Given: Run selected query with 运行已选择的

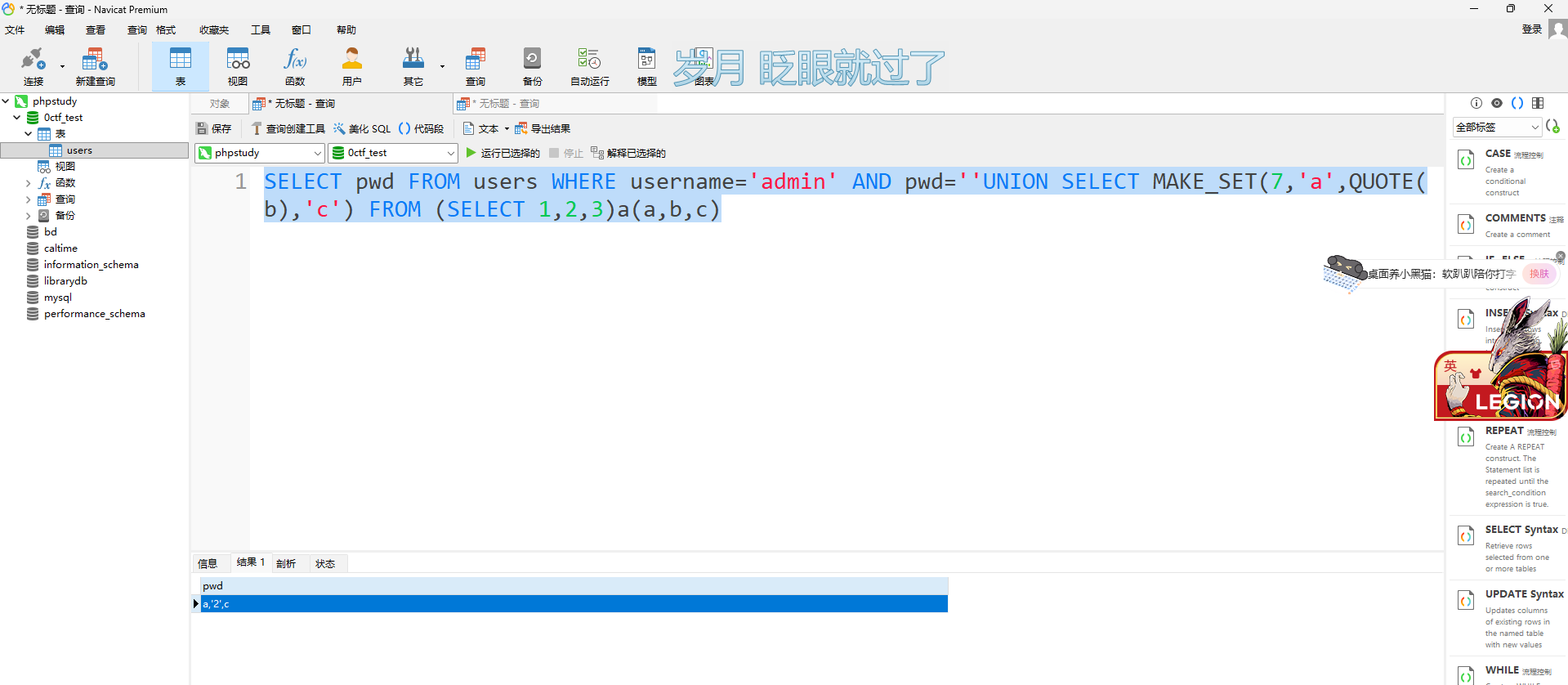Looking at the screenshot, I should [x=503, y=153].
